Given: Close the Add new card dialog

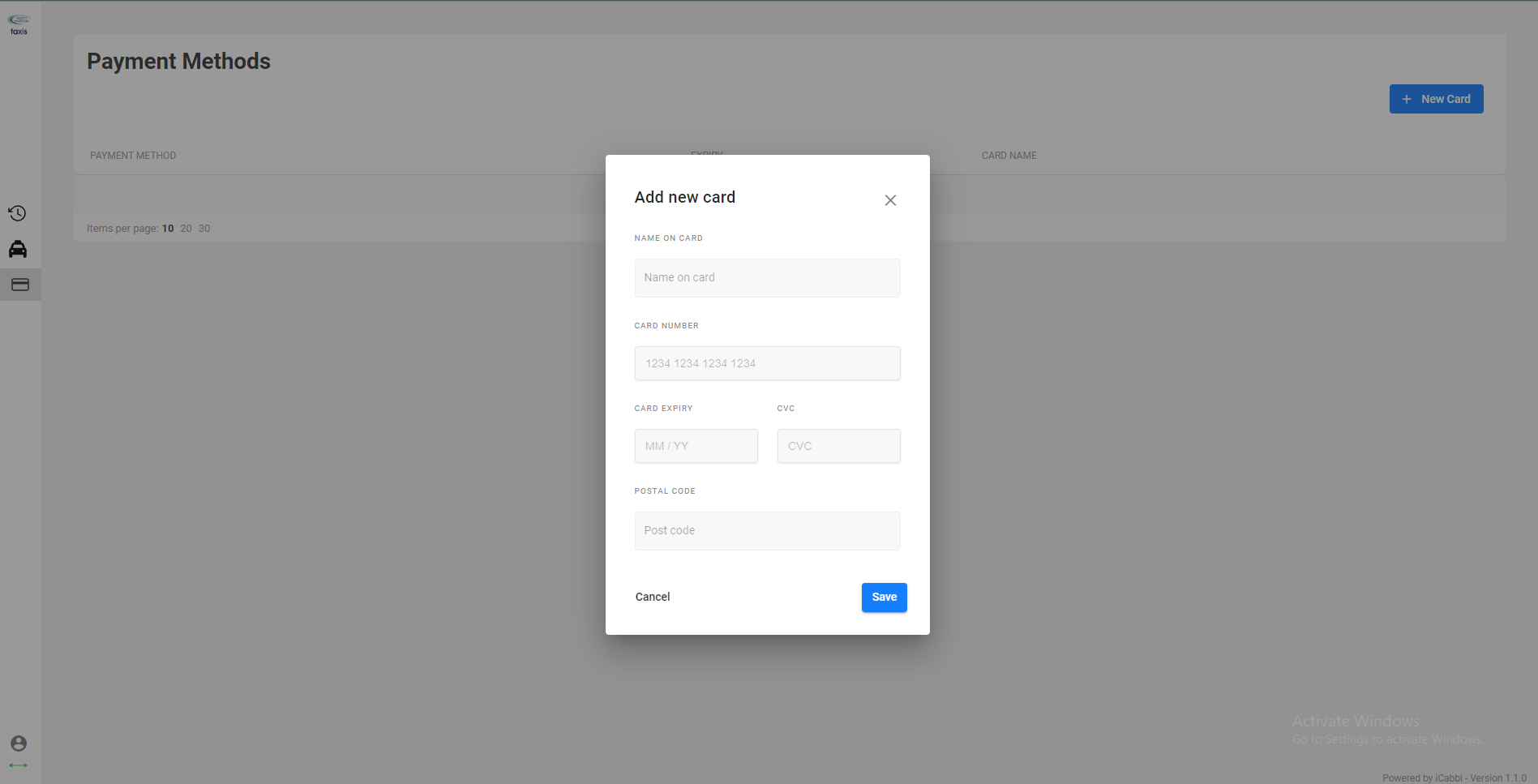Looking at the screenshot, I should click(x=890, y=200).
